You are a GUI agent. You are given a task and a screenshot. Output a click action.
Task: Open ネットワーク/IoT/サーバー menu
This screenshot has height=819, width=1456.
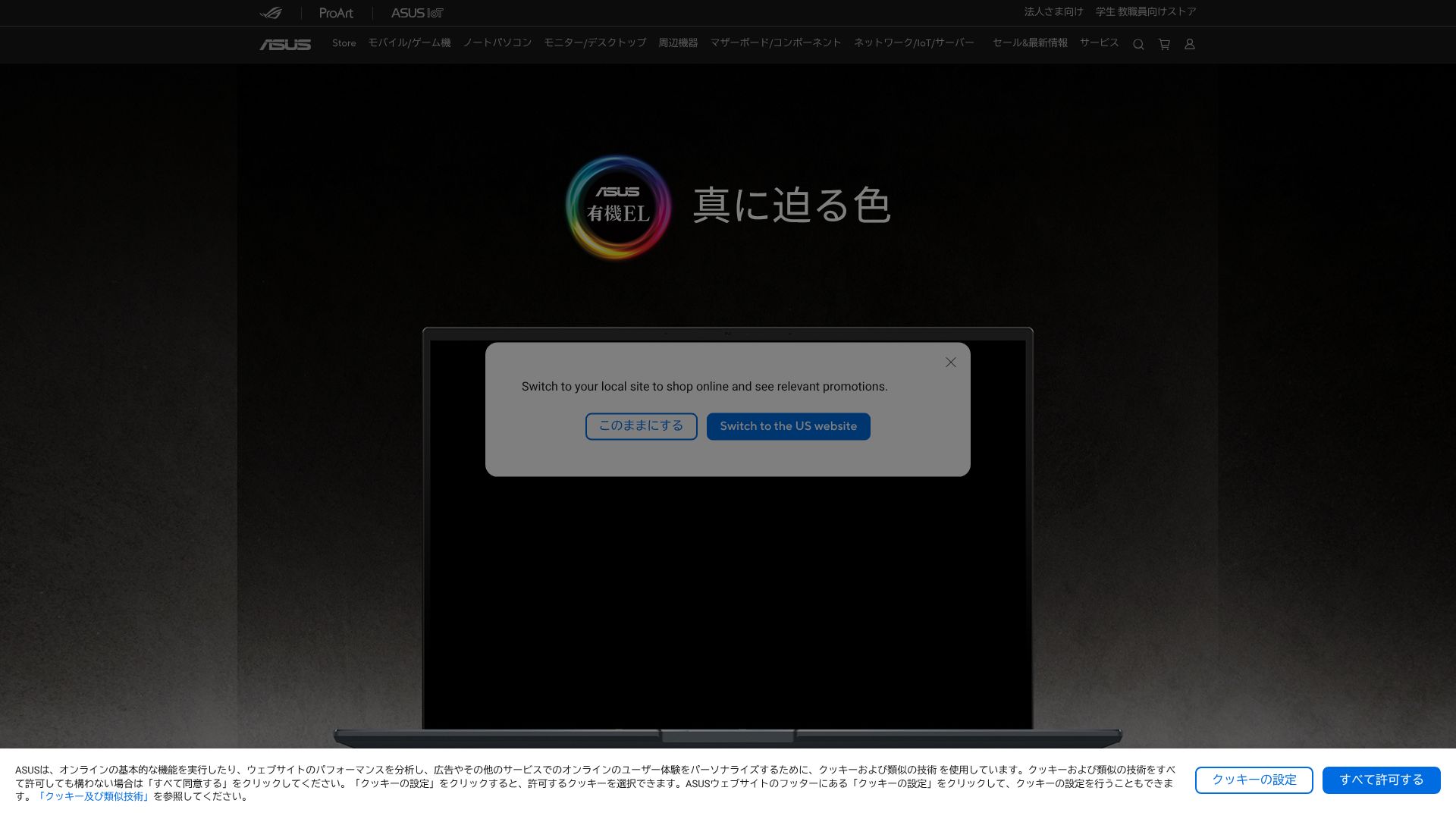pyautogui.click(x=914, y=43)
